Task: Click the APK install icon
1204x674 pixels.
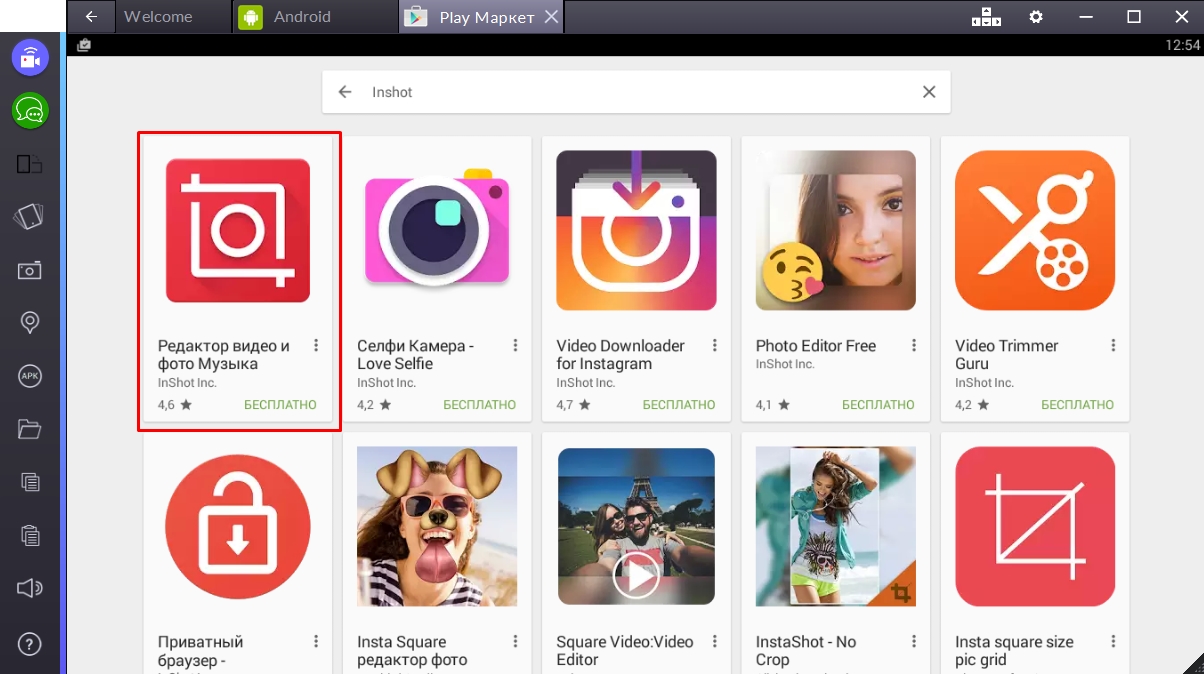Action: (x=30, y=376)
